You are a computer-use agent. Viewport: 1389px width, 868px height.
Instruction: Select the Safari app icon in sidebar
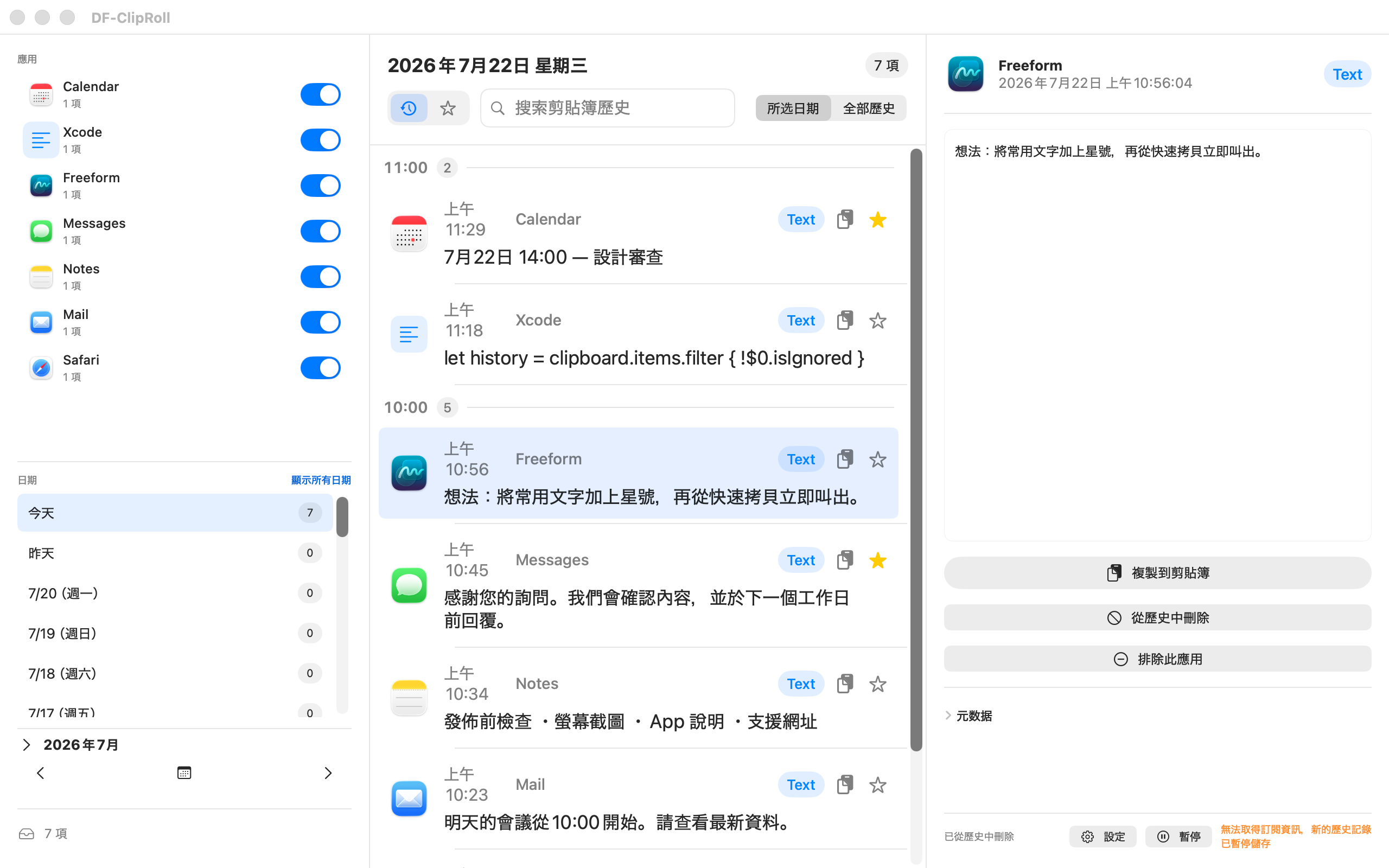(41, 368)
